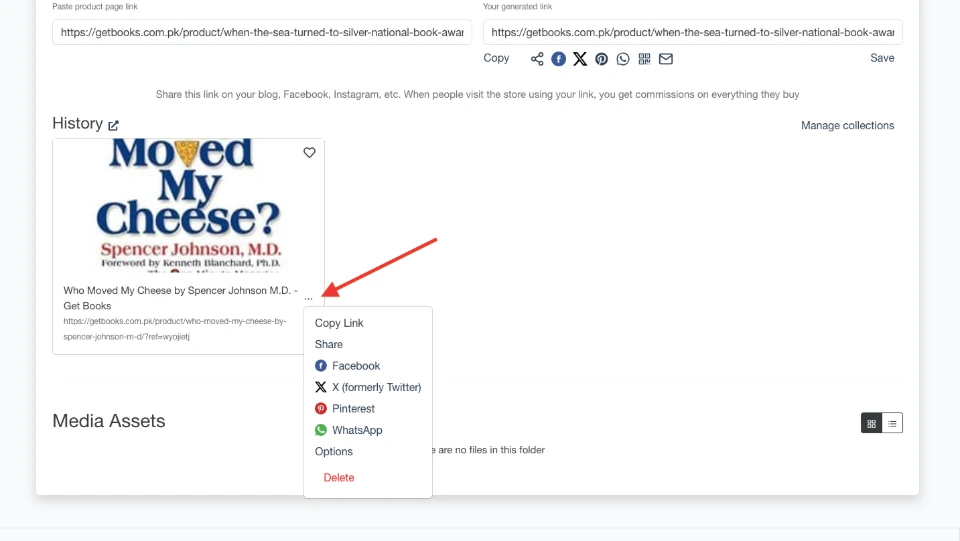Click the share icon below the generated link
The image size is (960, 541).
click(537, 59)
